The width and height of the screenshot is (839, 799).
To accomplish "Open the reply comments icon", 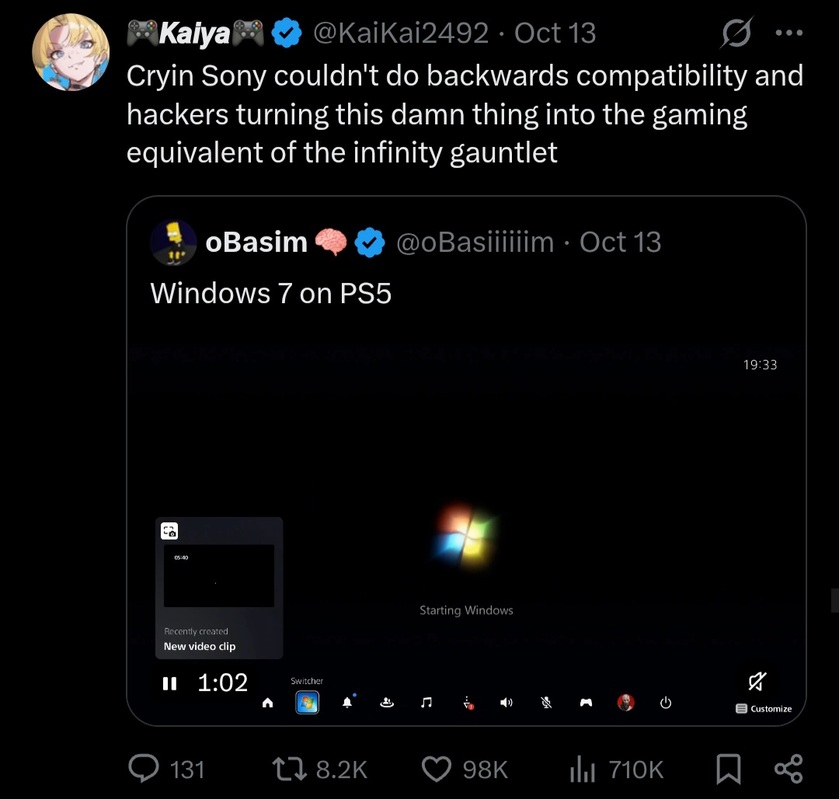I will tap(143, 769).
